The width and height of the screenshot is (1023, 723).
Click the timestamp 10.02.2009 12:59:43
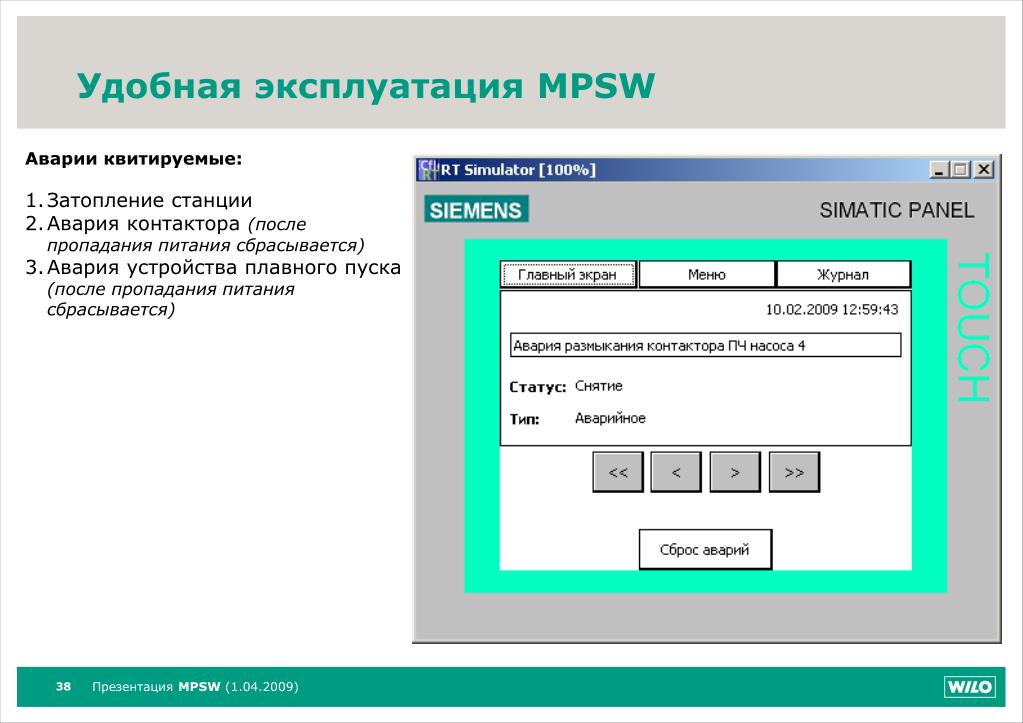click(832, 309)
